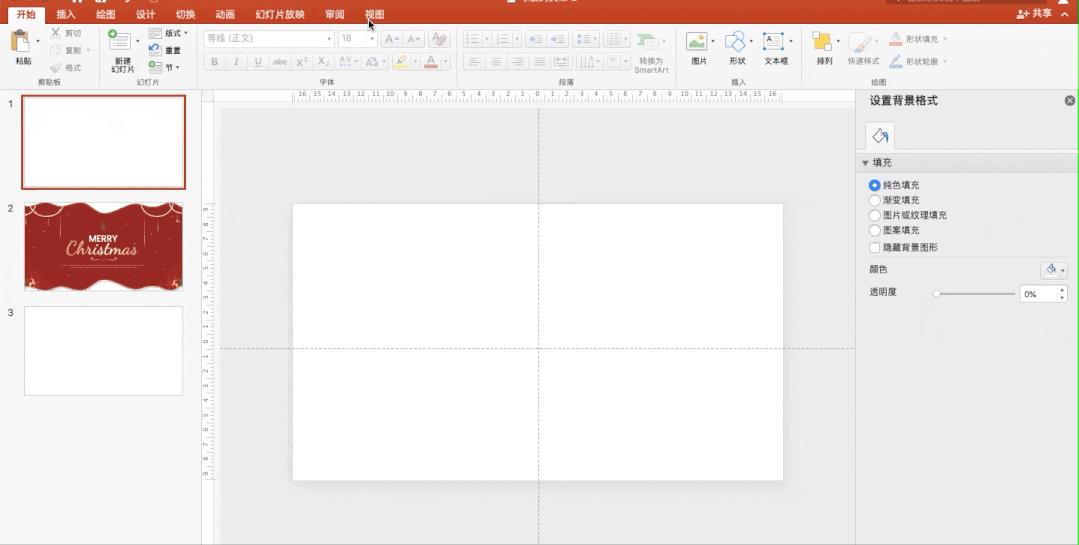
Task: Select the 渐变填充 gradient fill radio button
Action: click(875, 200)
